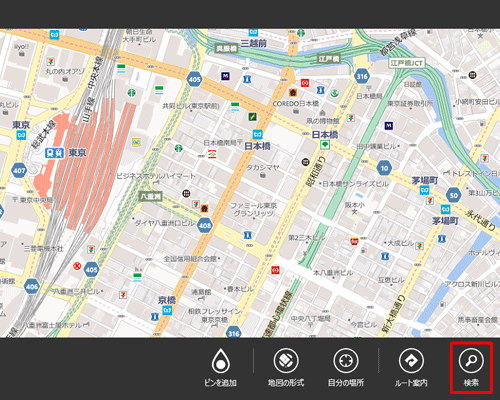
Task: Click the 316 shield below 東京京橋
Action: click(x=233, y=333)
